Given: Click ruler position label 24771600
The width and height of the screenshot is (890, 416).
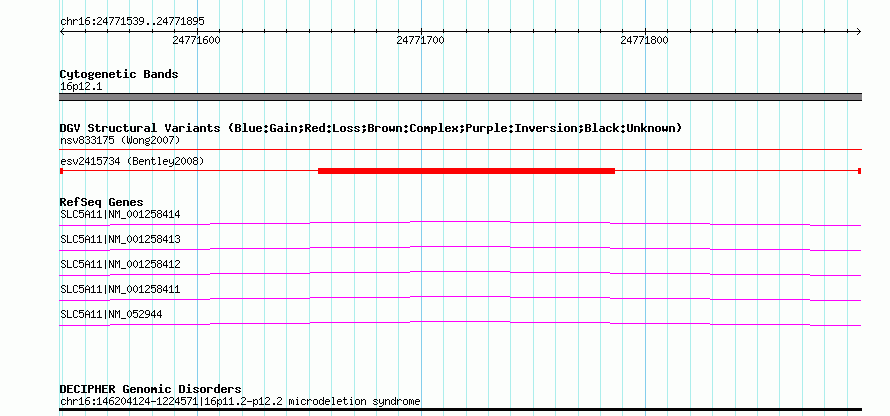Looking at the screenshot, I should point(196,40).
